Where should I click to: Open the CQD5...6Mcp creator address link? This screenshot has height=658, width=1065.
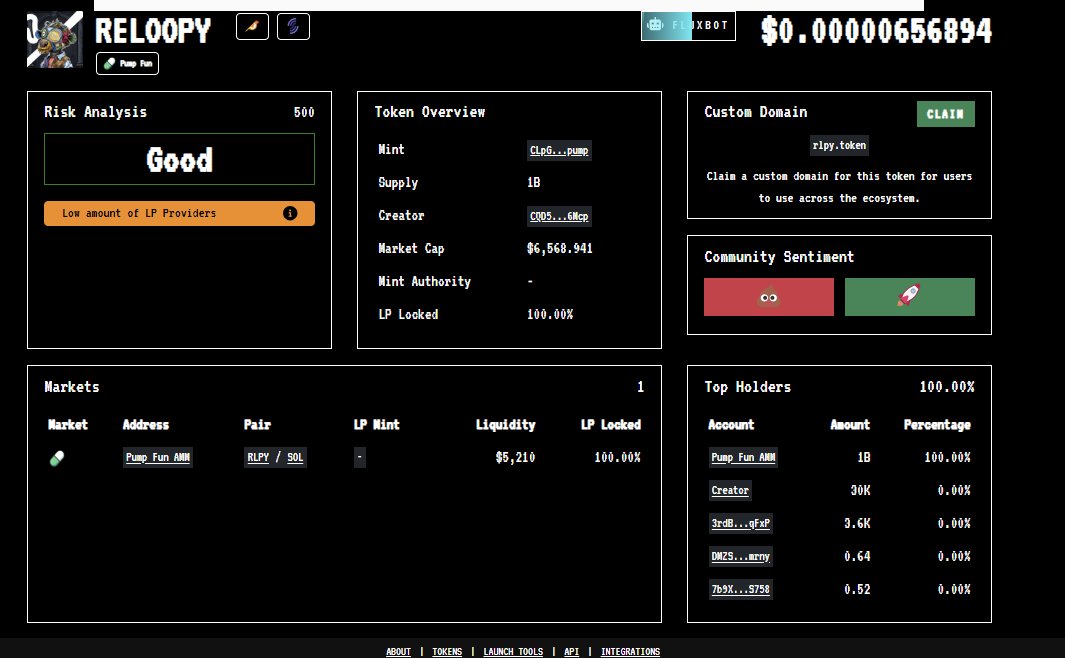coord(559,216)
